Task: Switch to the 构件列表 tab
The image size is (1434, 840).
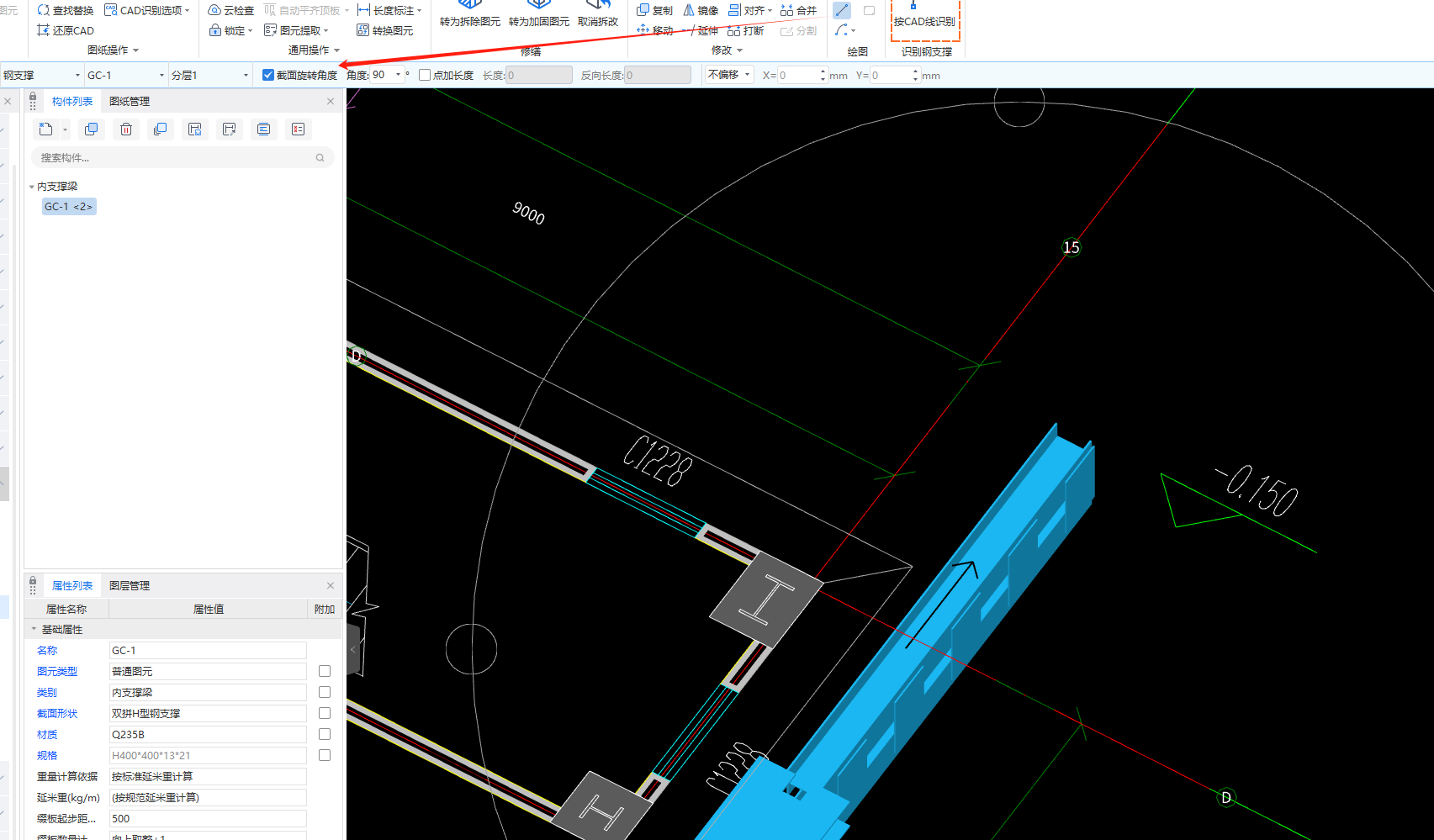Action: [x=72, y=101]
